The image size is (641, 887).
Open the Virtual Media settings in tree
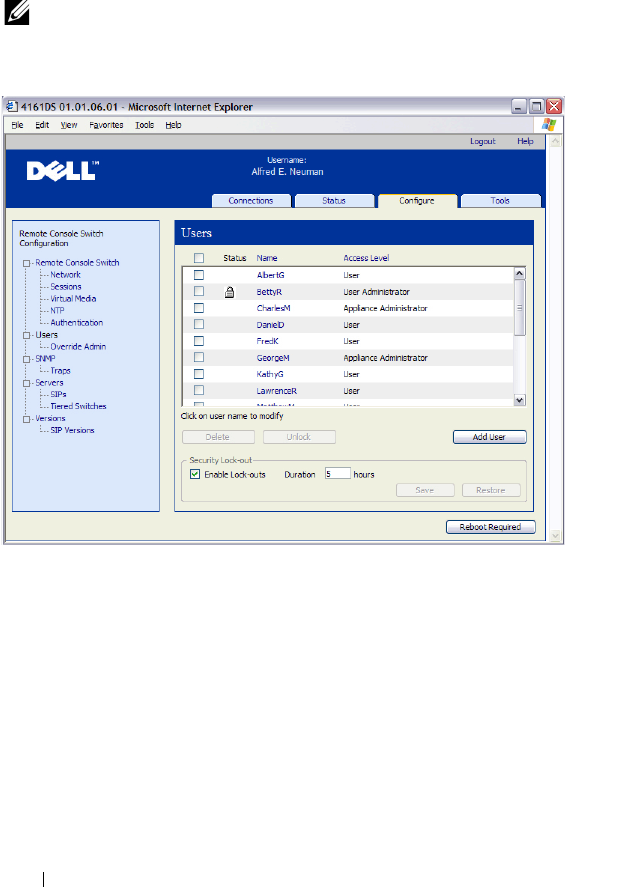73,299
